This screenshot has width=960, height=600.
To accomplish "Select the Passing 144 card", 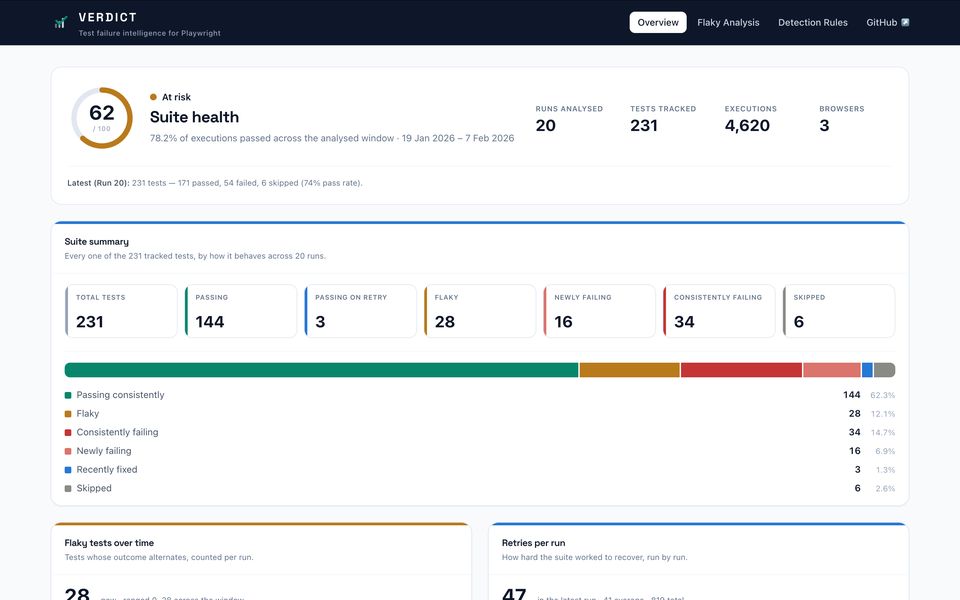I will click(x=241, y=311).
